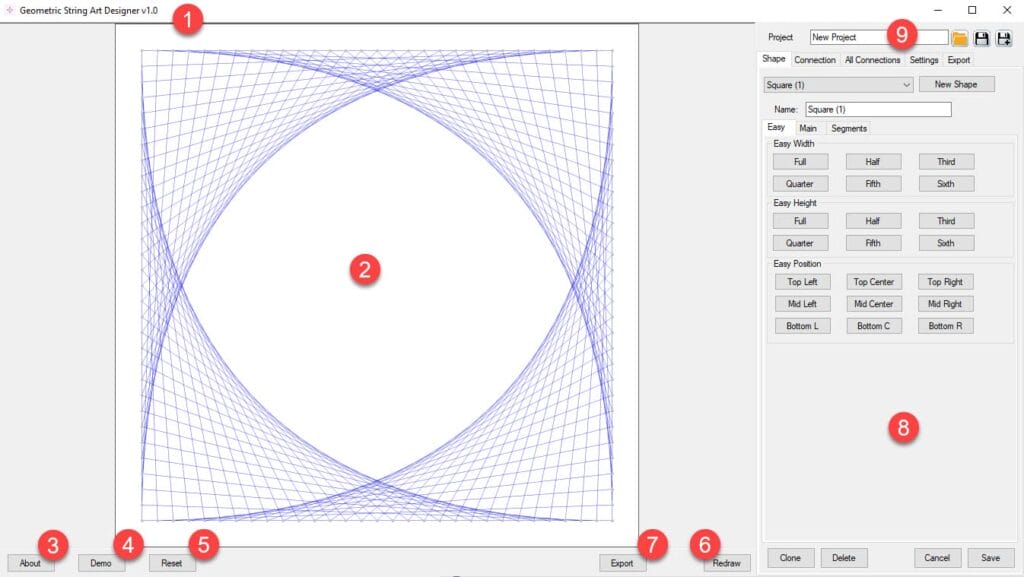Expand the Square (1) shape dropdown
1024x577 pixels.
[837, 85]
